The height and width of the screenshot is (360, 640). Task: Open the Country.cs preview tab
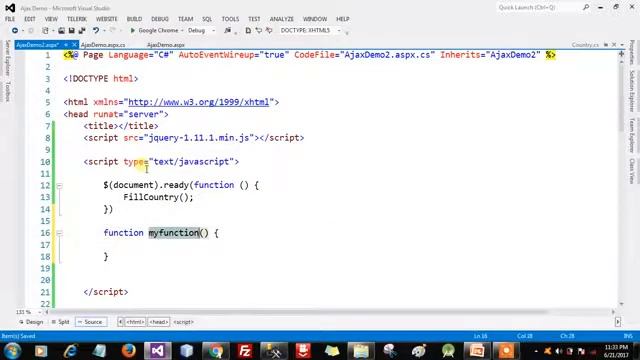pos(585,45)
